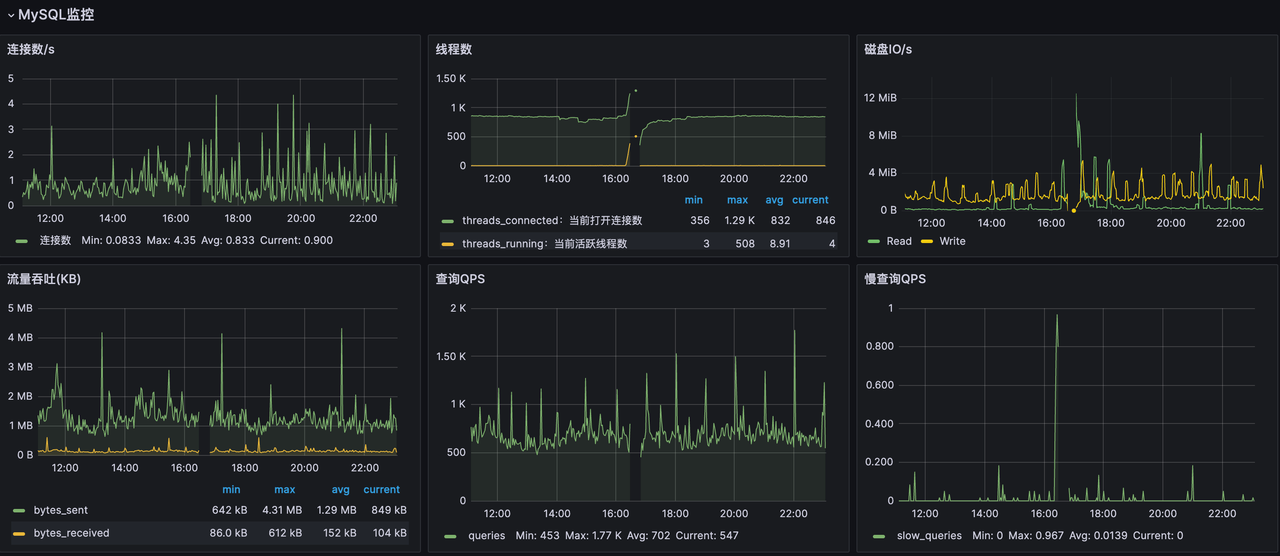Toggle threads_connected legend series

(x=552, y=220)
